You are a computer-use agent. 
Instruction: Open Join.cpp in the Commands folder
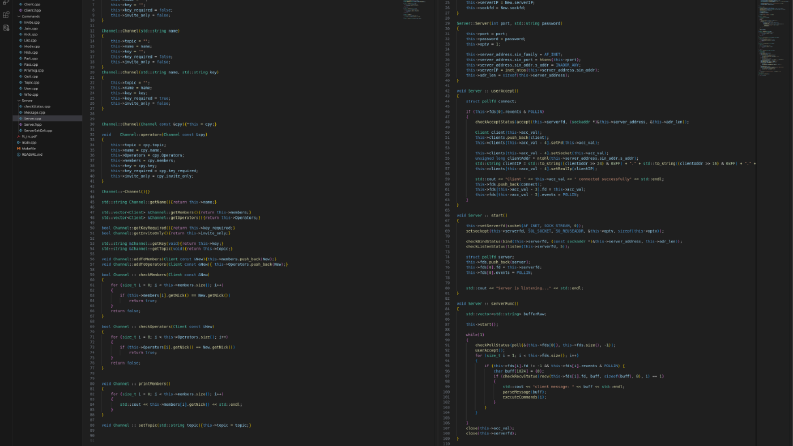(x=31, y=28)
